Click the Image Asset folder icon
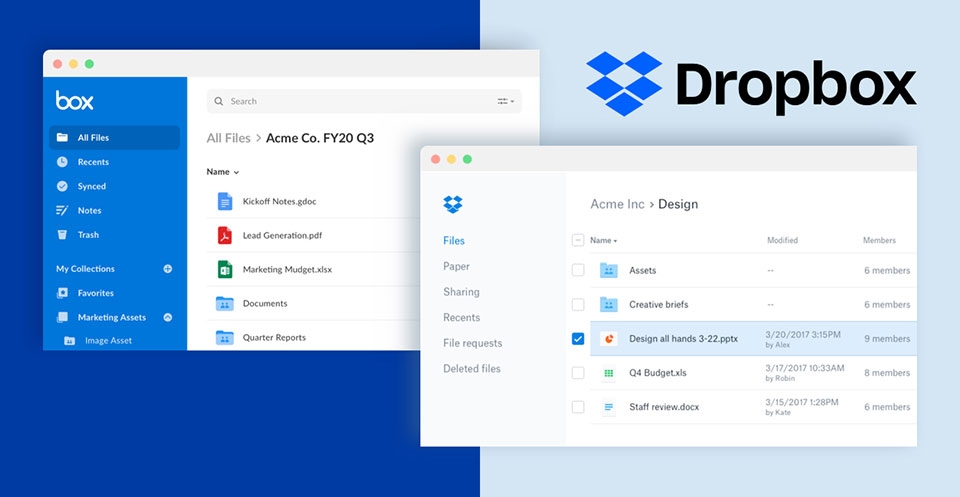This screenshot has width=960, height=497. 70,340
